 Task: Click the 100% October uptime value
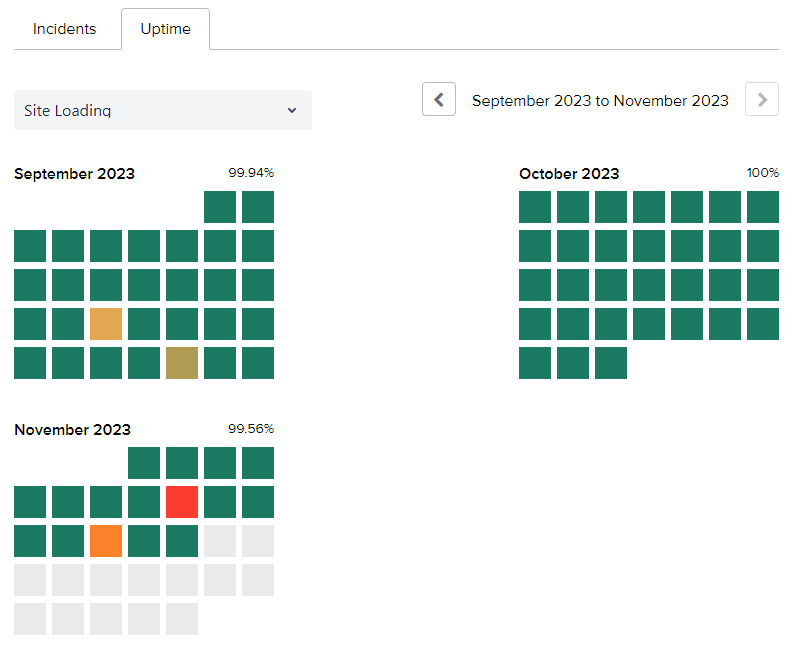(763, 173)
